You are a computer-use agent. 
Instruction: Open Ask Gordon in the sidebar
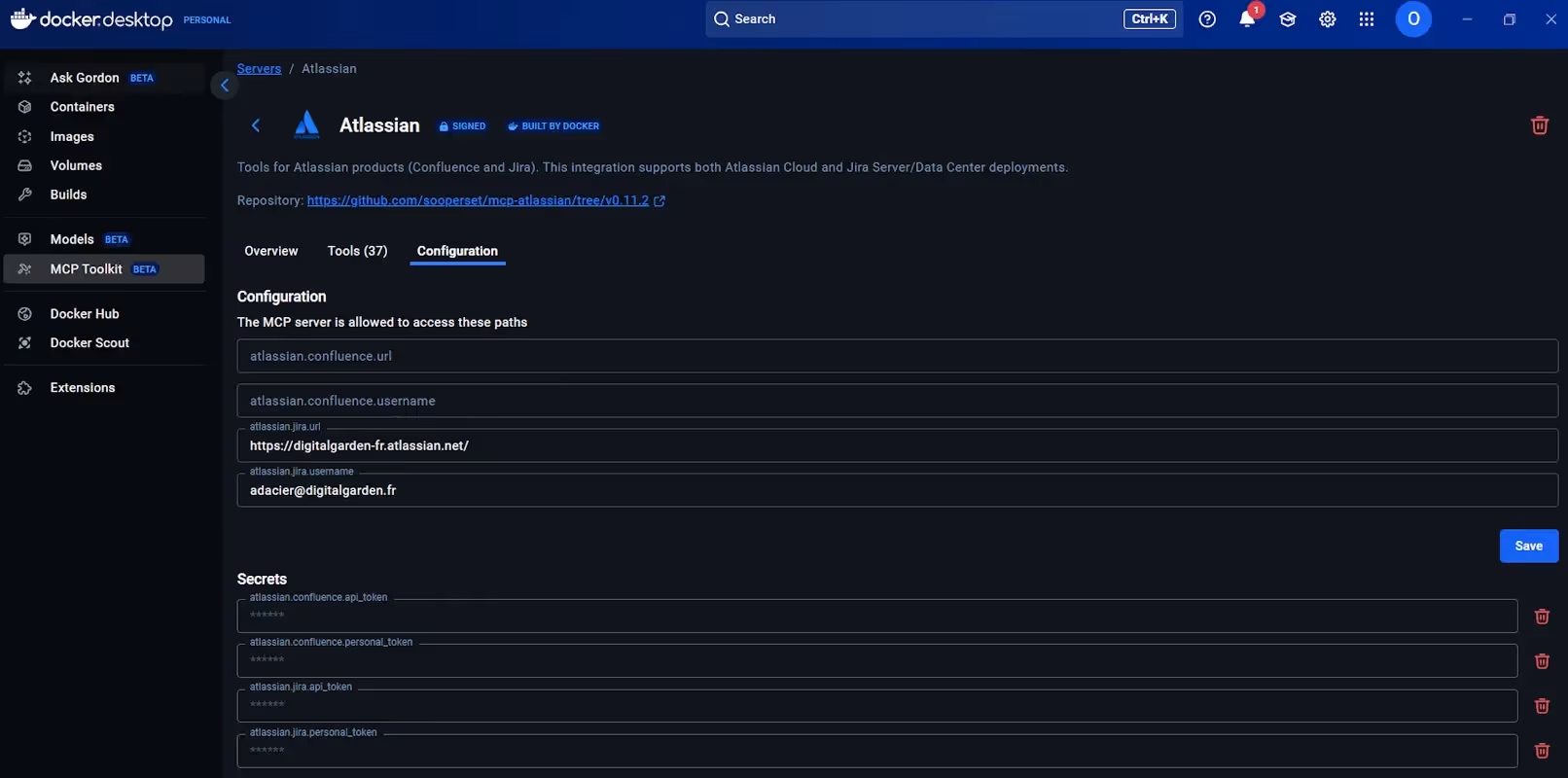104,78
